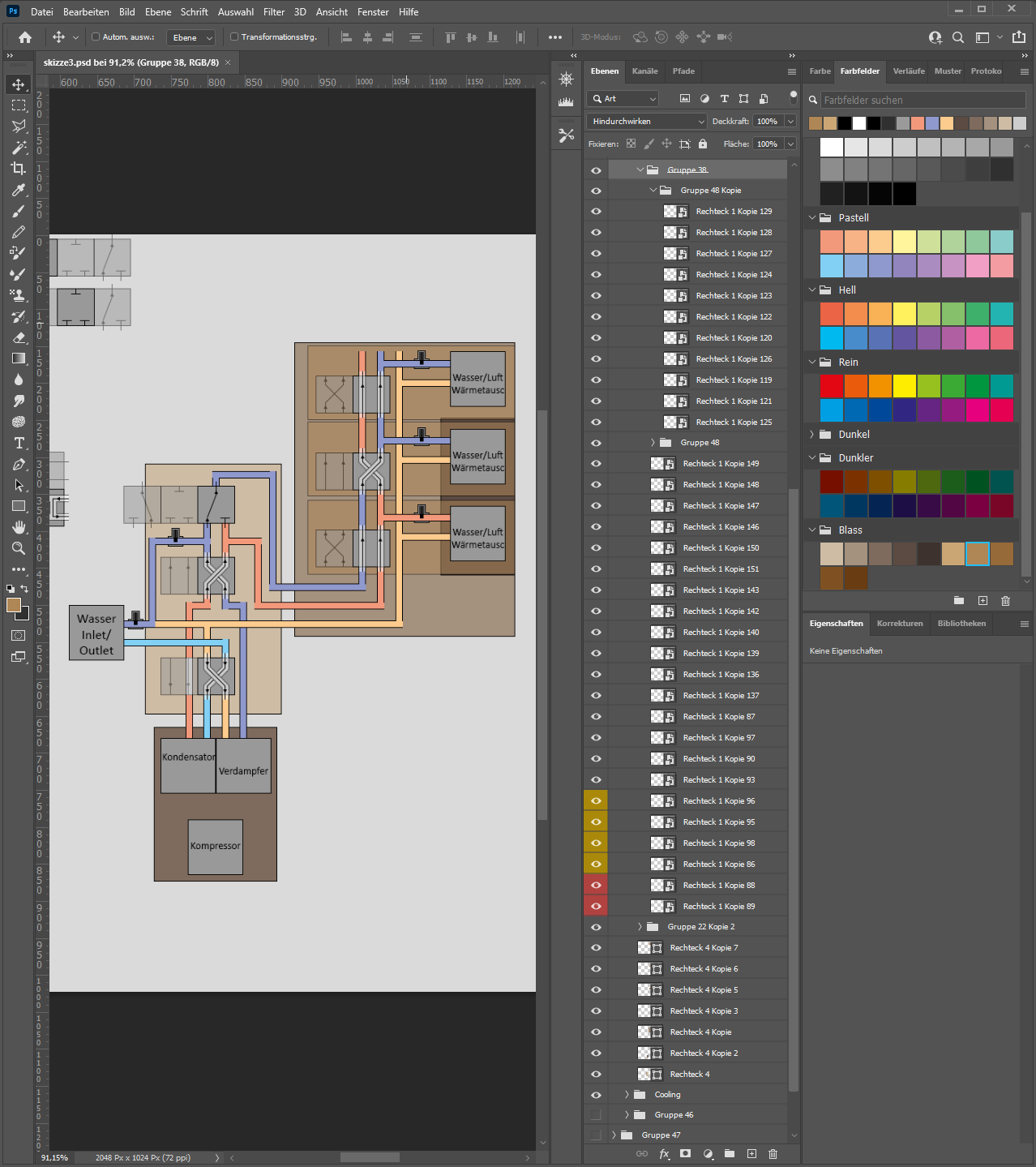Image resolution: width=1036 pixels, height=1167 pixels.
Task: Select the Brush tool
Action: pos(19,211)
